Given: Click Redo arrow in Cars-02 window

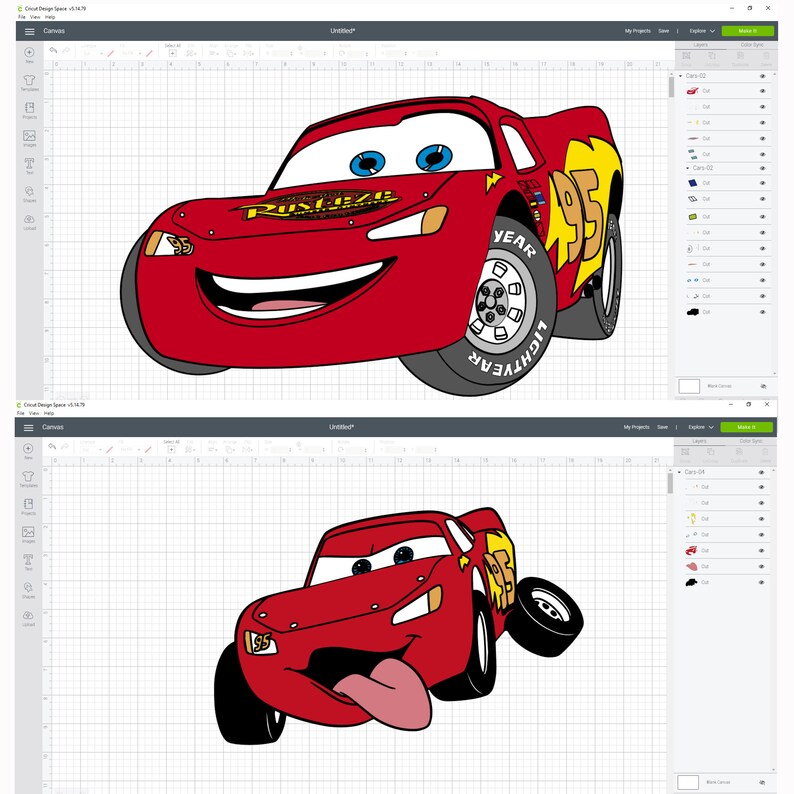Looking at the screenshot, I should (x=66, y=50).
